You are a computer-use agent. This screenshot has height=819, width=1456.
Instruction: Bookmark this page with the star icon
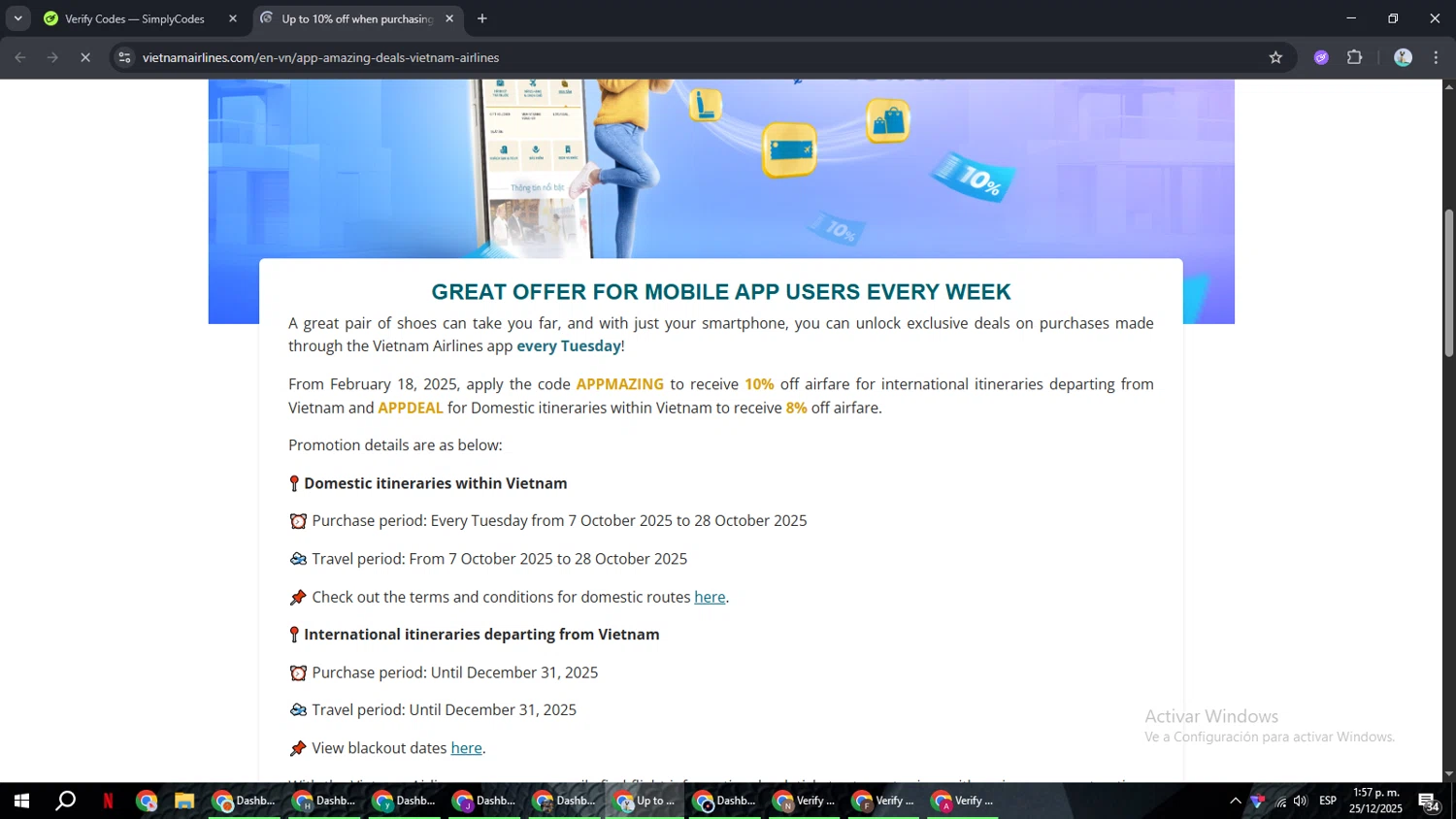(1275, 58)
